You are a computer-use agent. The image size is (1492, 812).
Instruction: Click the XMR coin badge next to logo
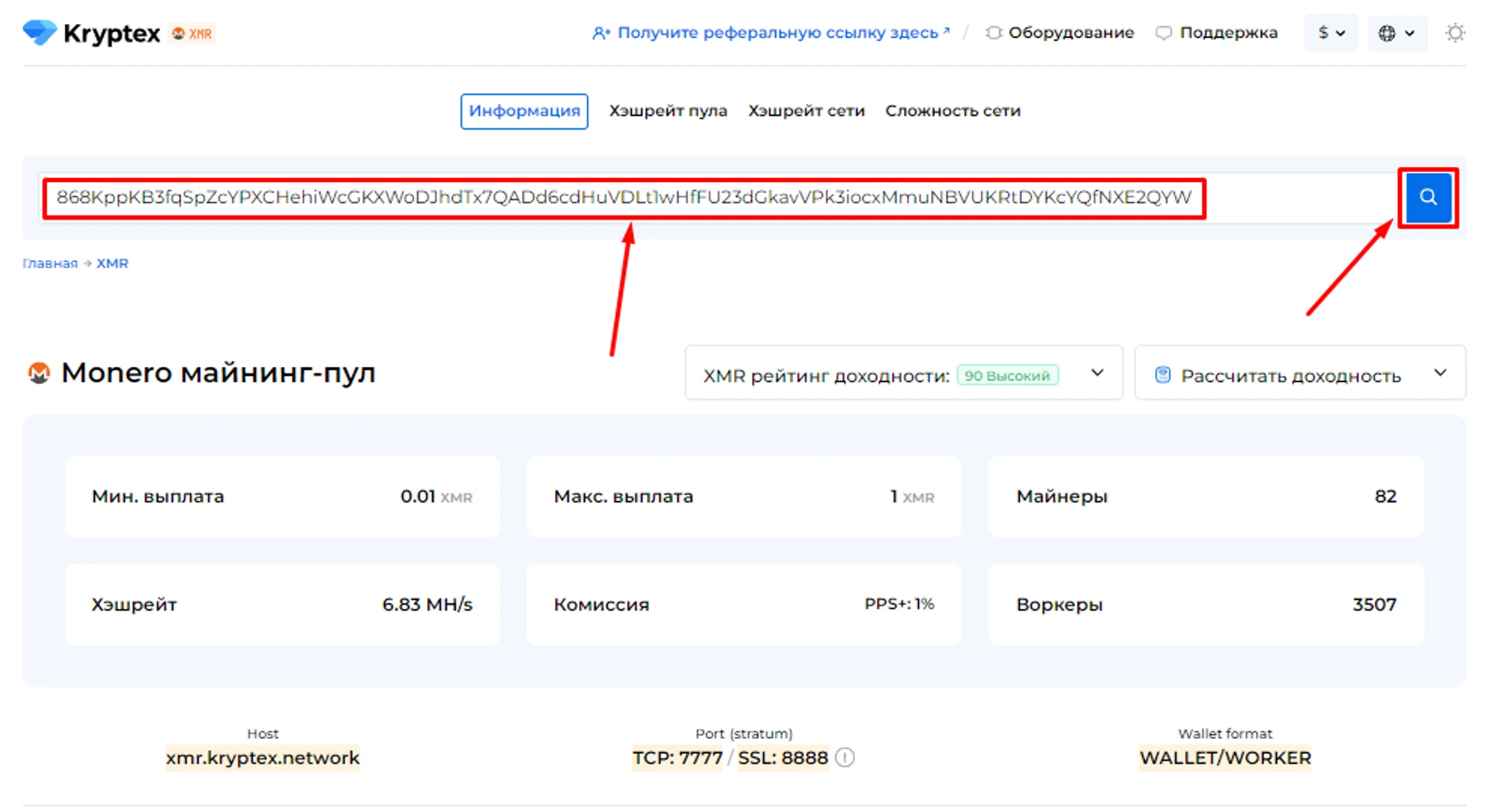(x=192, y=34)
